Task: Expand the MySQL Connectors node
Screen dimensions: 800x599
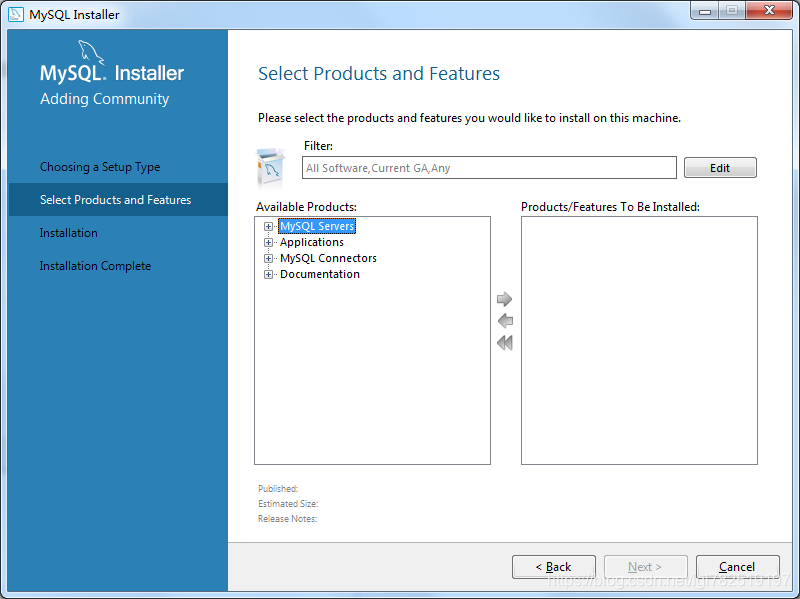Action: pyautogui.click(x=268, y=259)
